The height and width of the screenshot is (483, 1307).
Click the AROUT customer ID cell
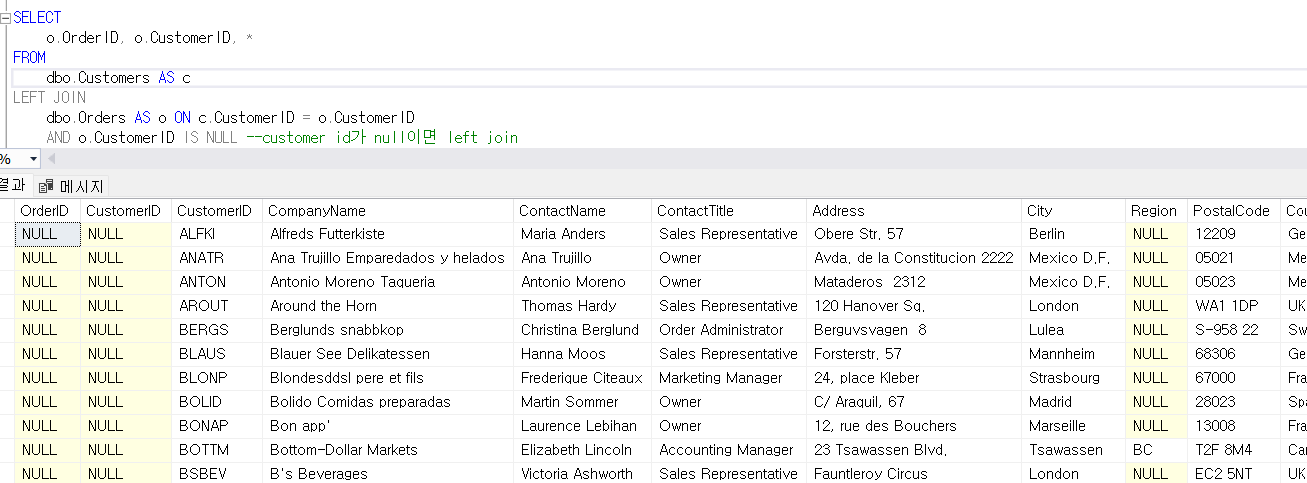(x=216, y=306)
